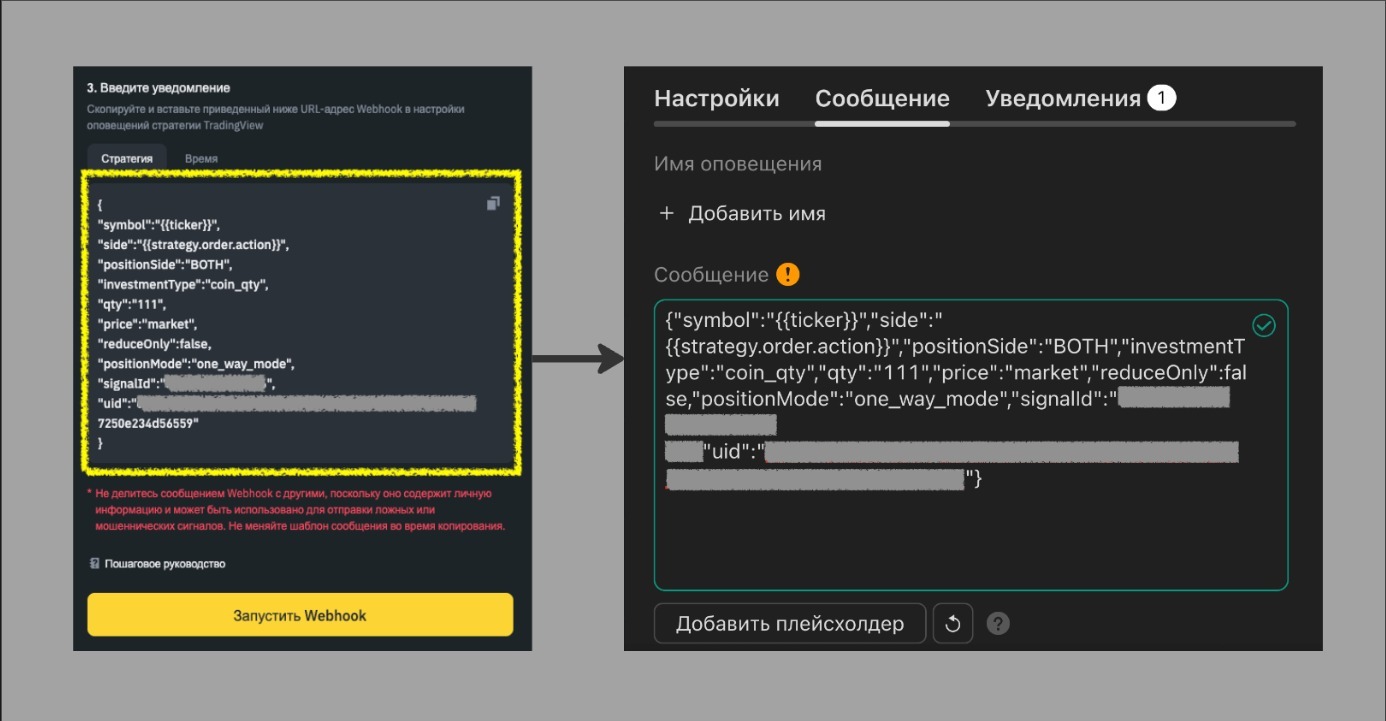
Task: Click the reset arrow icon button
Action: point(952,624)
